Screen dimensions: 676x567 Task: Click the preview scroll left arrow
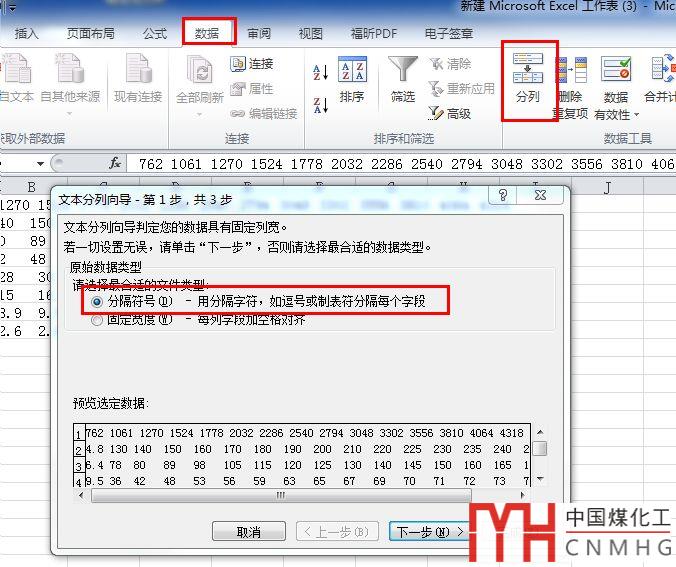[81, 495]
